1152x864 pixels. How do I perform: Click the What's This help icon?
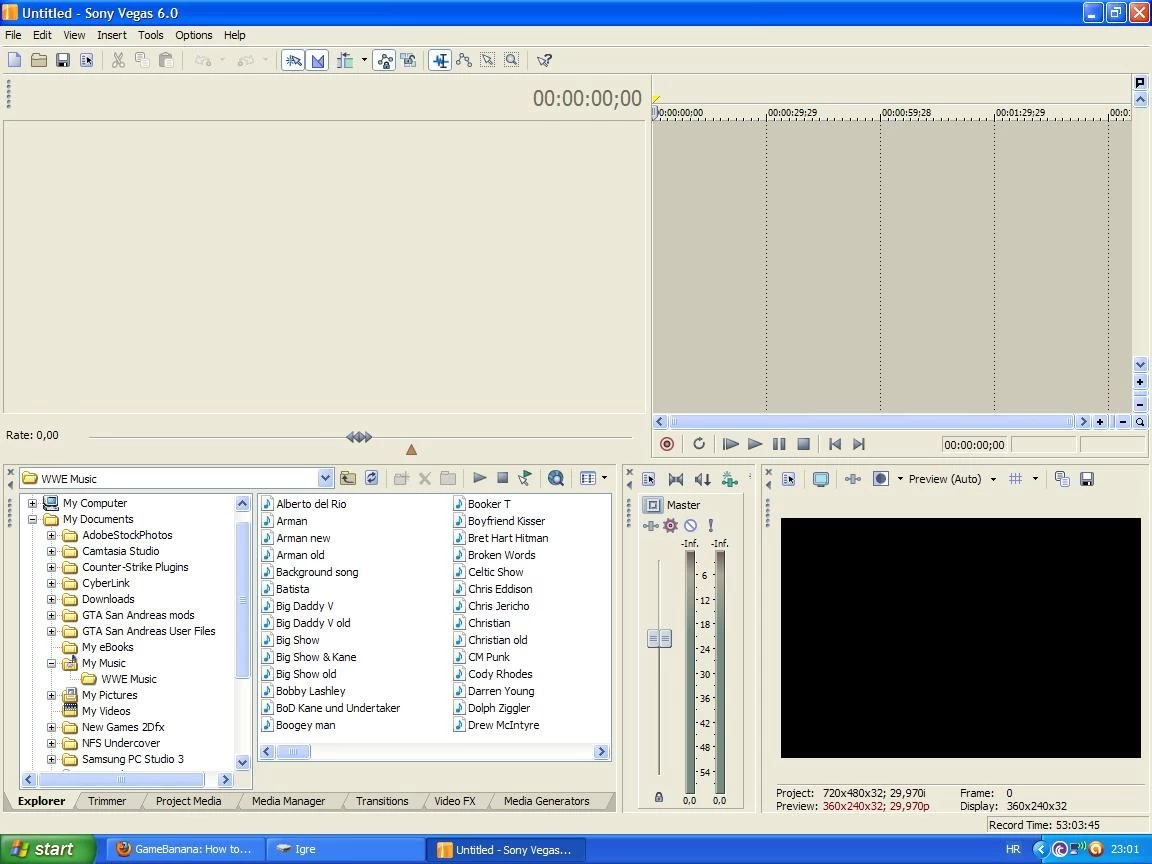click(544, 60)
